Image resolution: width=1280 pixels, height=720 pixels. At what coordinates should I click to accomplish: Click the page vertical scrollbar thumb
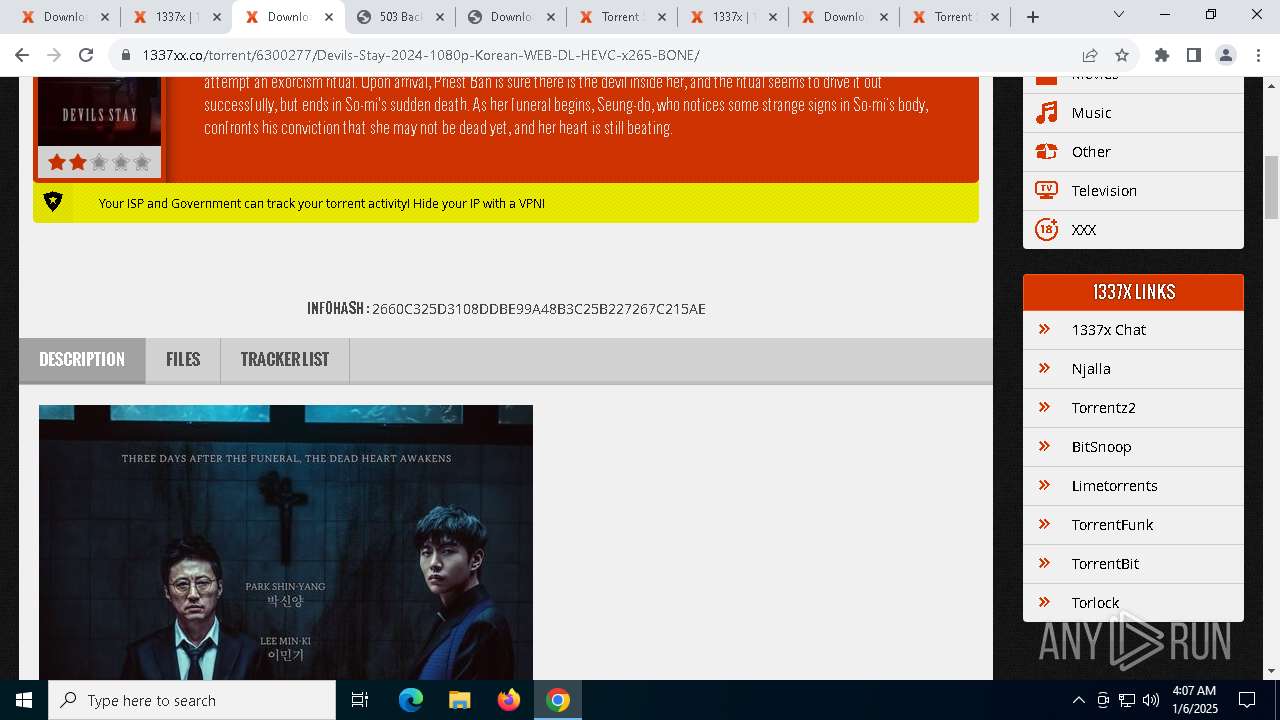[1271, 188]
